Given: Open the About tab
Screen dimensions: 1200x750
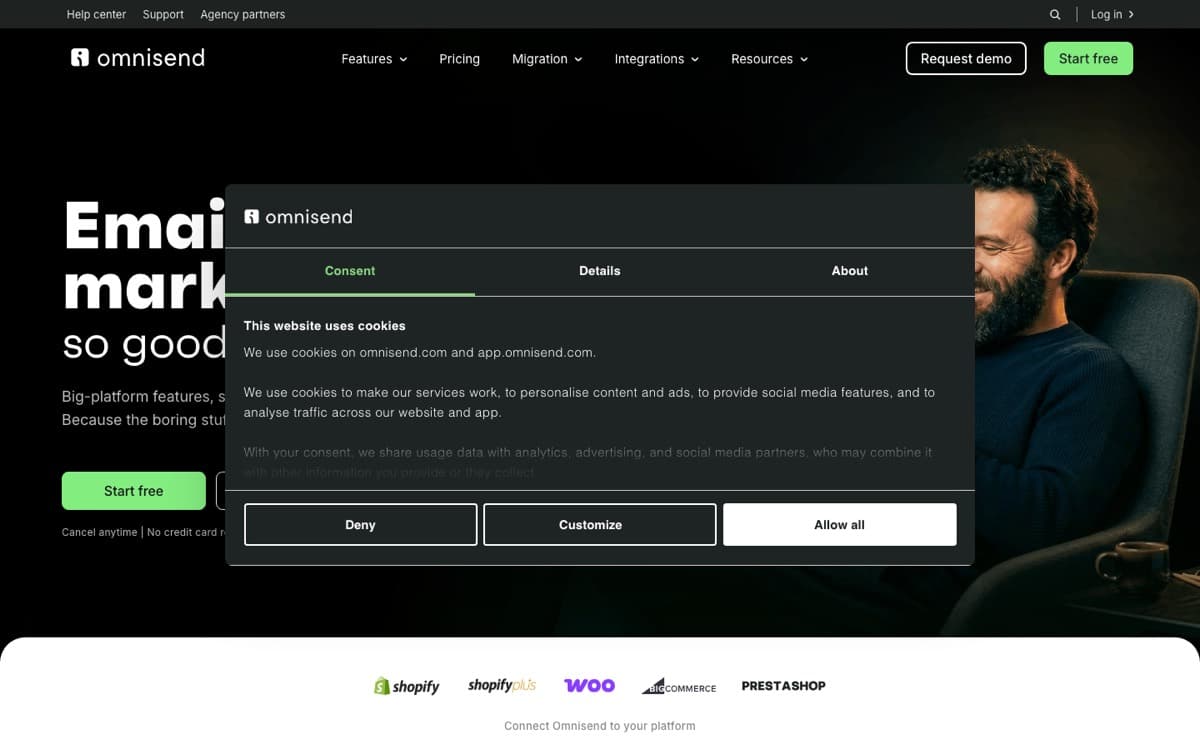Looking at the screenshot, I should coord(850,271).
